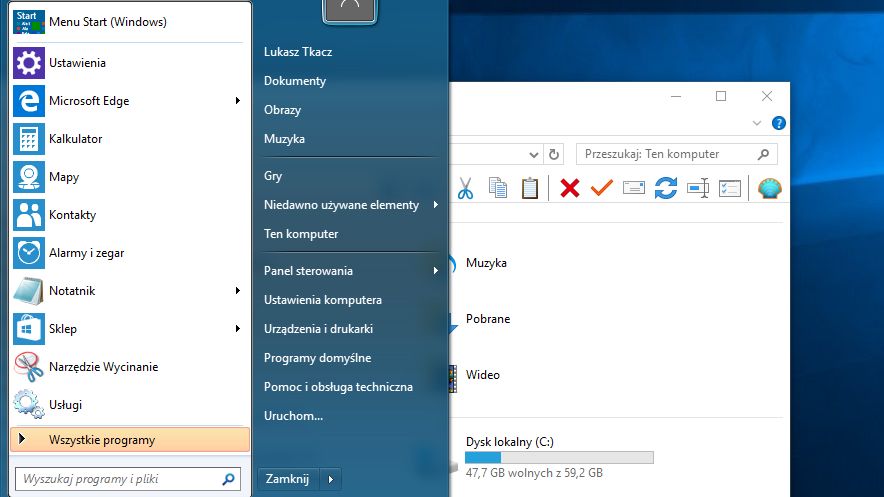This screenshot has height=497, width=884.
Task: Expand Microsoft Edge jump list arrow
Action: [x=237, y=101]
